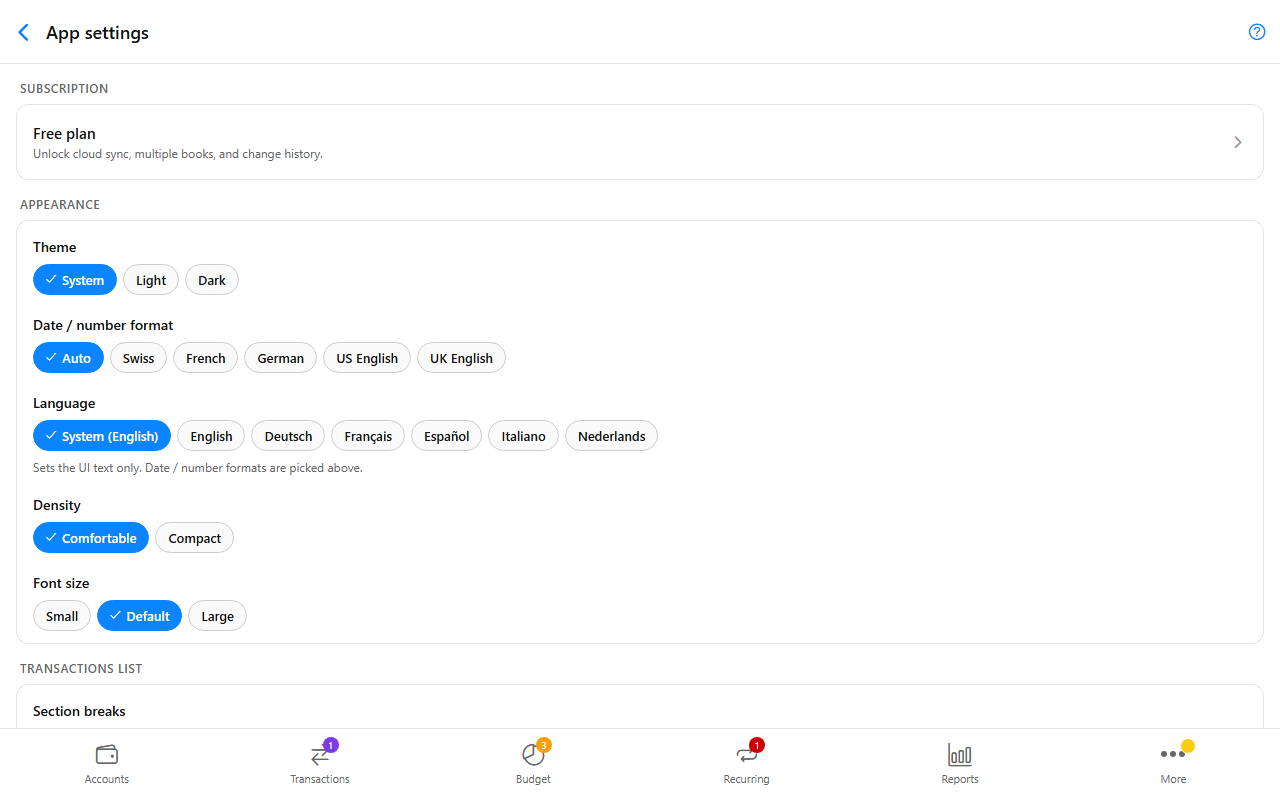
Task: Choose UK English format
Action: (x=461, y=358)
